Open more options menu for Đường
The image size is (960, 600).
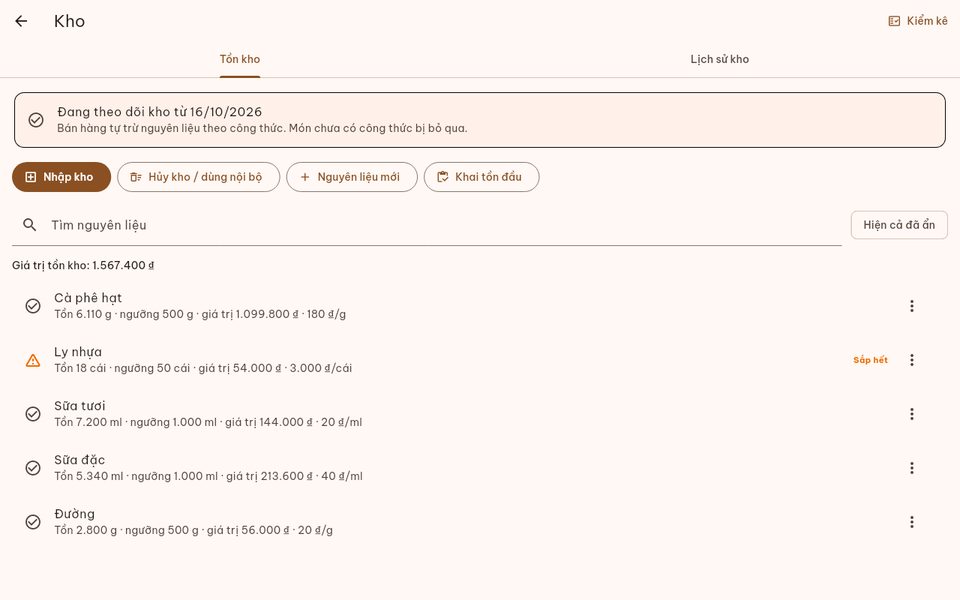(912, 522)
